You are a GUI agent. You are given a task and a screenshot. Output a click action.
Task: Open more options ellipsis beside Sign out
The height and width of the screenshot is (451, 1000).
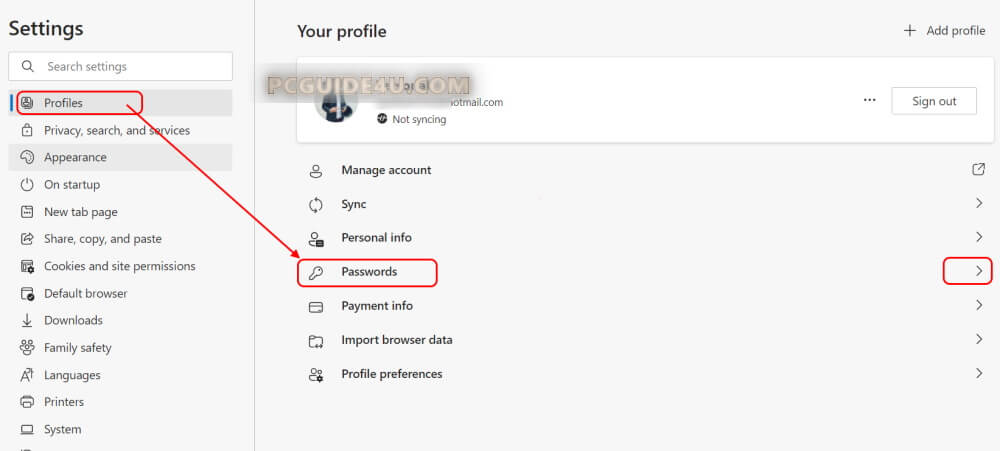[x=869, y=101]
